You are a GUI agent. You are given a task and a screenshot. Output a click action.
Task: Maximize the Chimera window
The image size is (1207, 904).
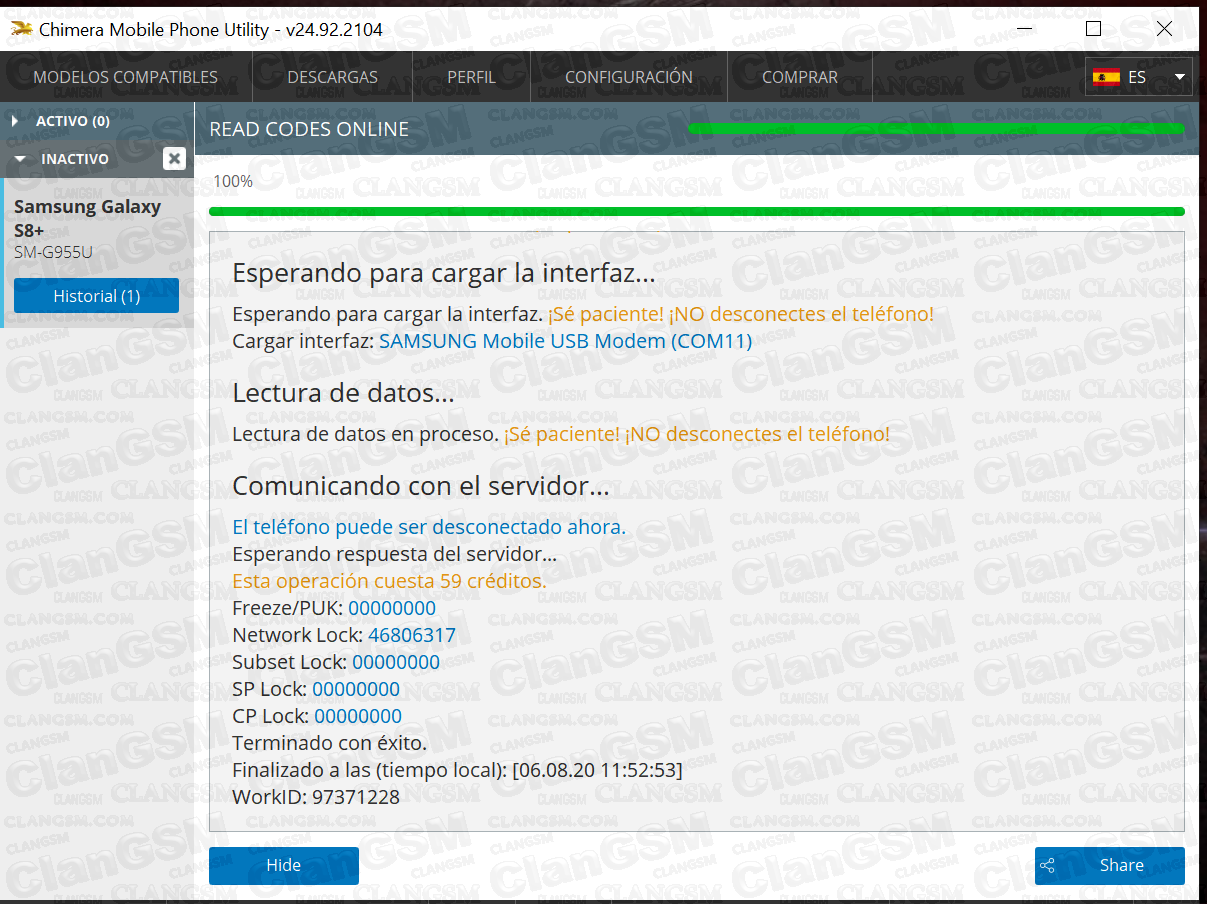click(x=1093, y=29)
